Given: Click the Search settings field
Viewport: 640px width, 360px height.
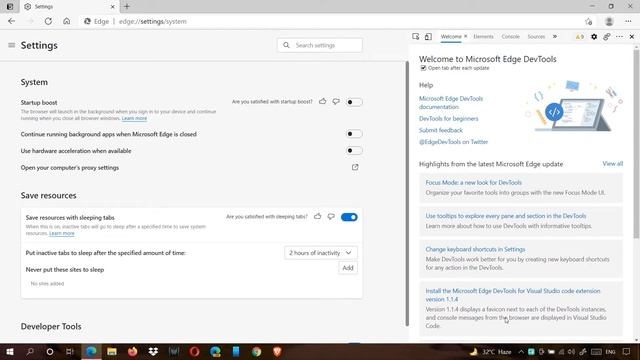Looking at the screenshot, I should (320, 45).
